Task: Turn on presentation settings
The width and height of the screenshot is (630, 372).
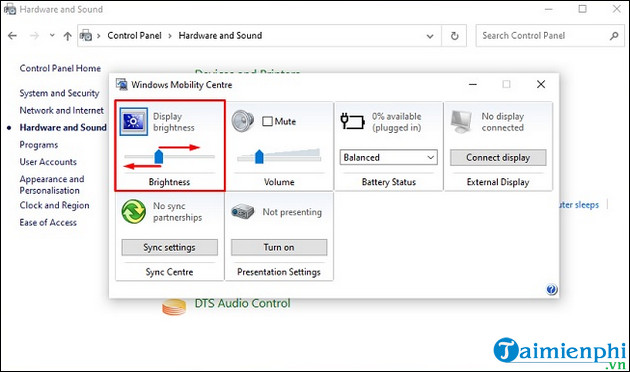Action: point(279,247)
